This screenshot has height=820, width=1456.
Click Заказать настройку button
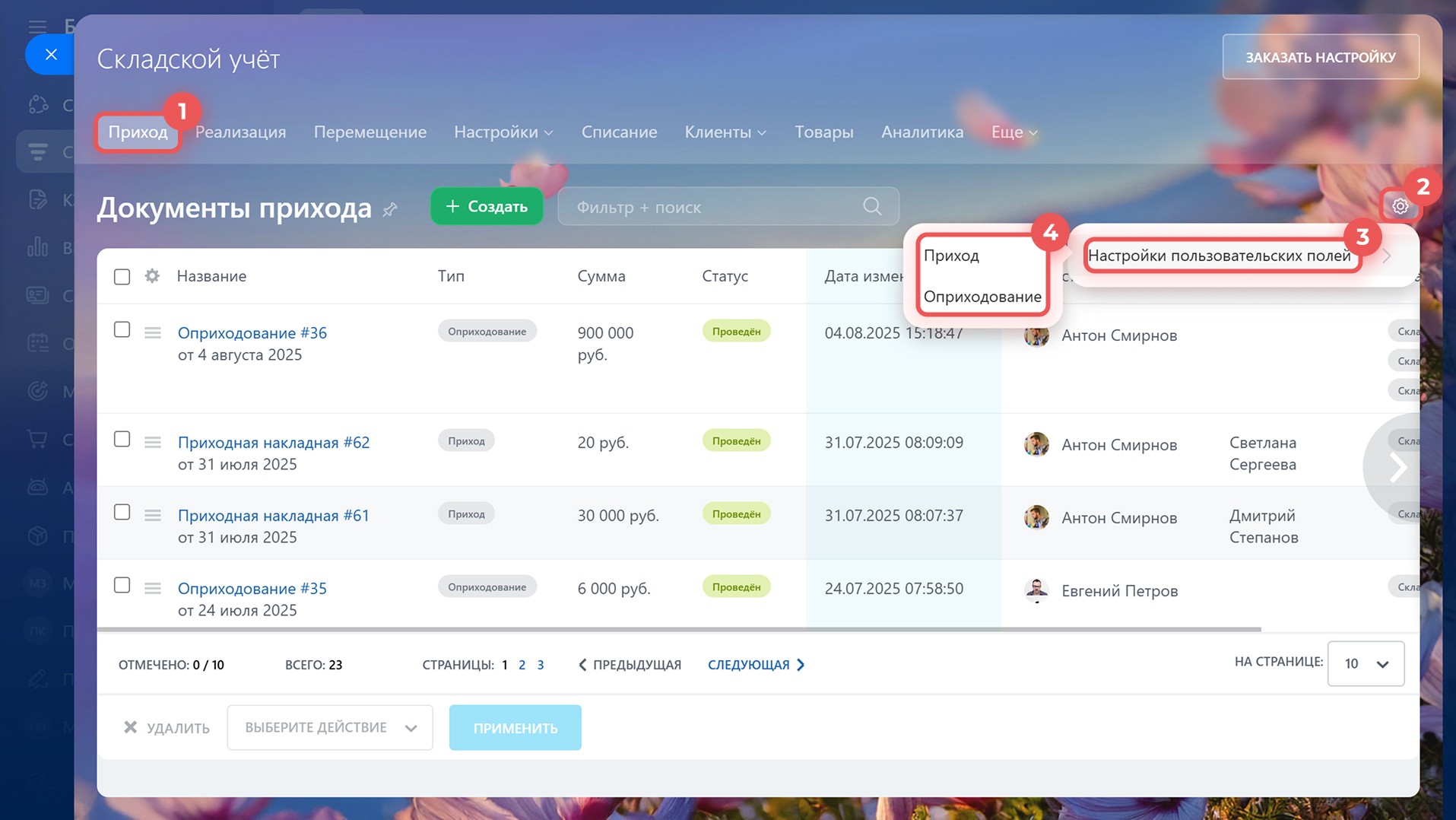(1320, 57)
